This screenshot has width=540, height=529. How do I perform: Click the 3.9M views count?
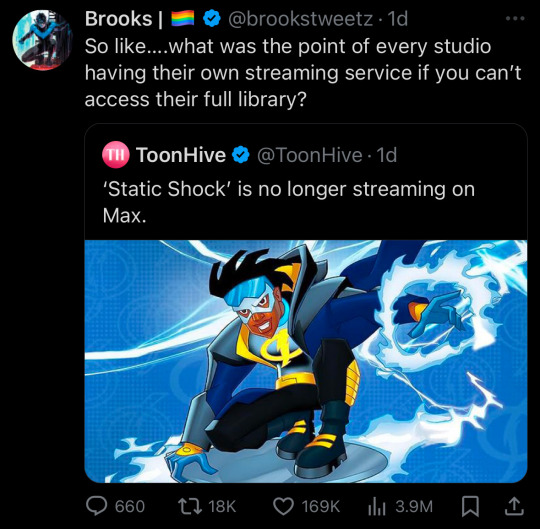(414, 507)
